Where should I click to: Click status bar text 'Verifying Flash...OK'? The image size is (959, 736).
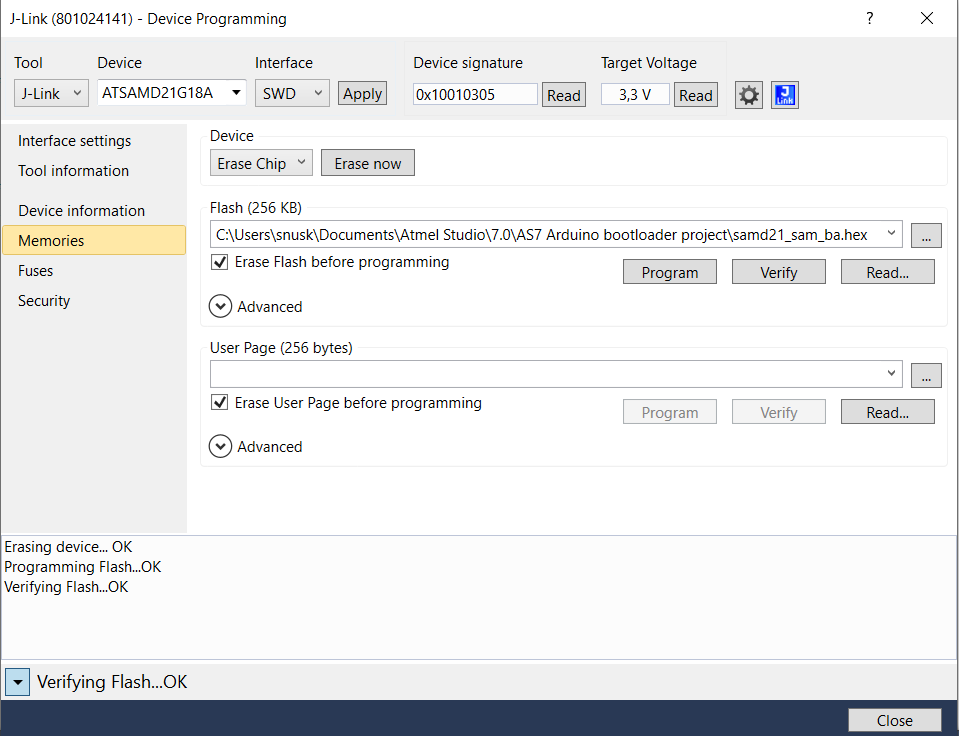point(112,682)
